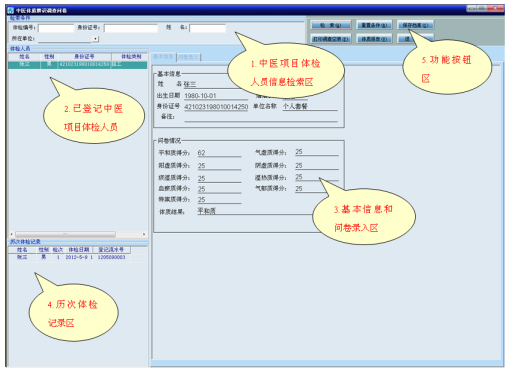Click the 体检编号 input field
Screen dimensions: 508x373
(56, 28)
